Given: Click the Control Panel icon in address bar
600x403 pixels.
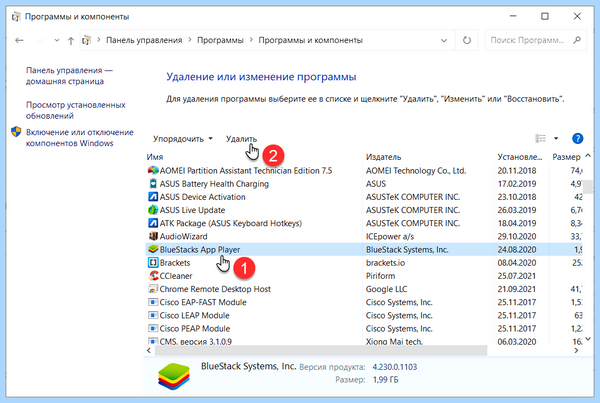Looking at the screenshot, I should (87, 40).
